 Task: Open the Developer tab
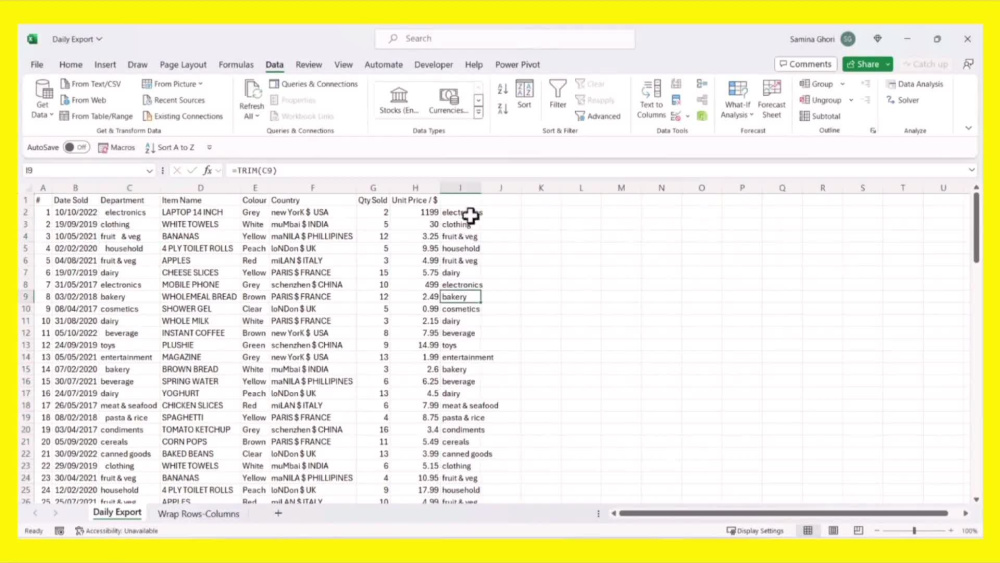coord(434,64)
